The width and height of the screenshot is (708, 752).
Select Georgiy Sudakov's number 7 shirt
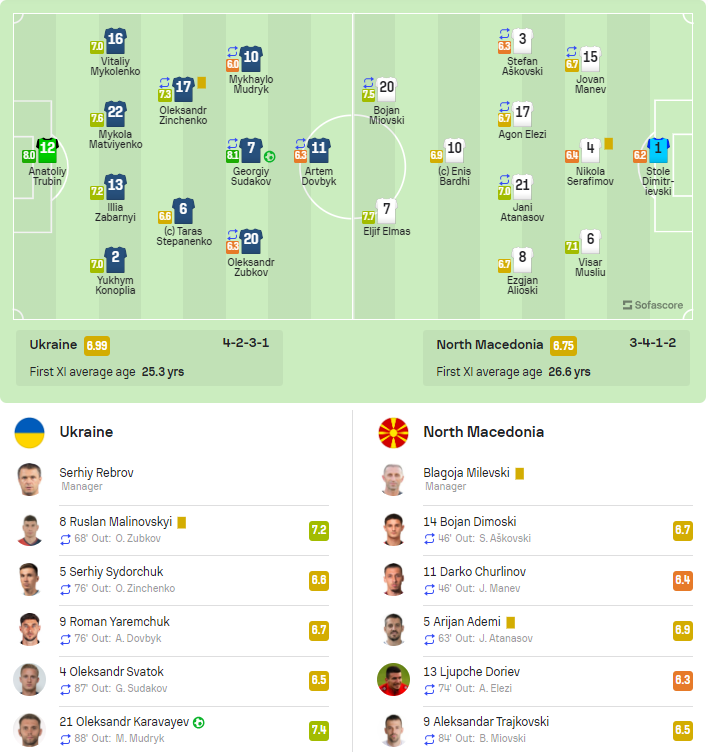(251, 150)
